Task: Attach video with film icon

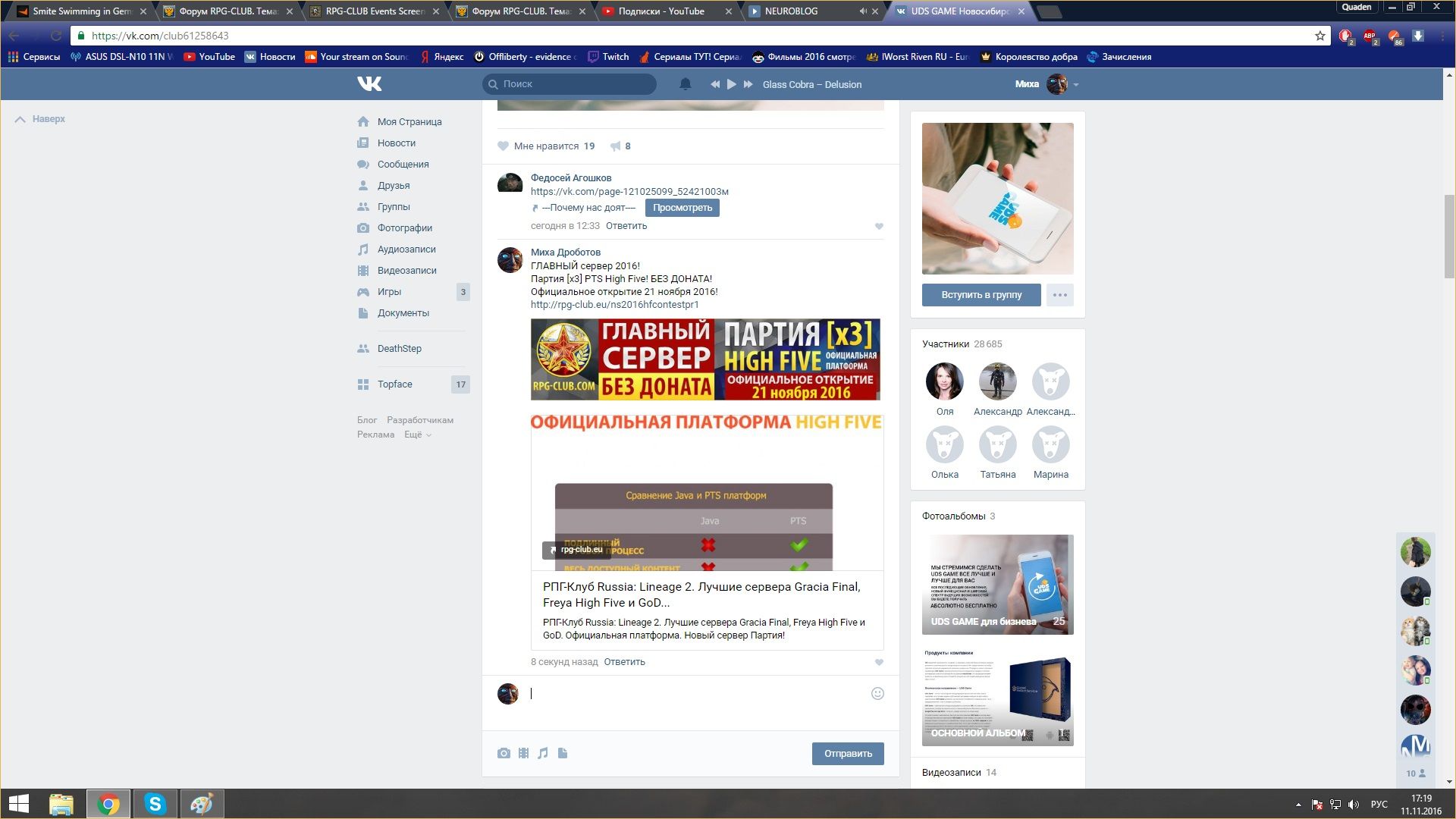Action: point(523,753)
